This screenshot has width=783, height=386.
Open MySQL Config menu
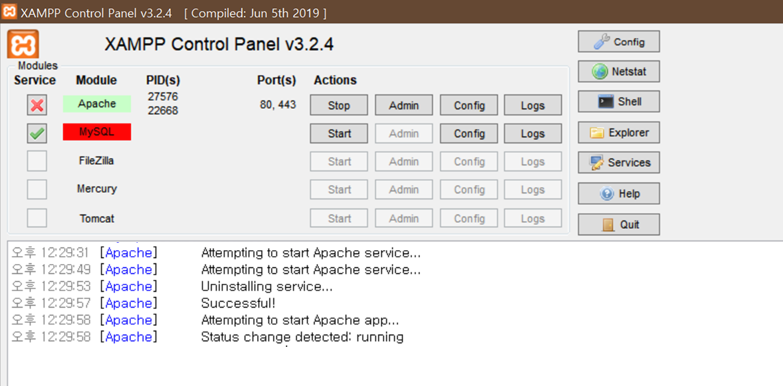(469, 133)
